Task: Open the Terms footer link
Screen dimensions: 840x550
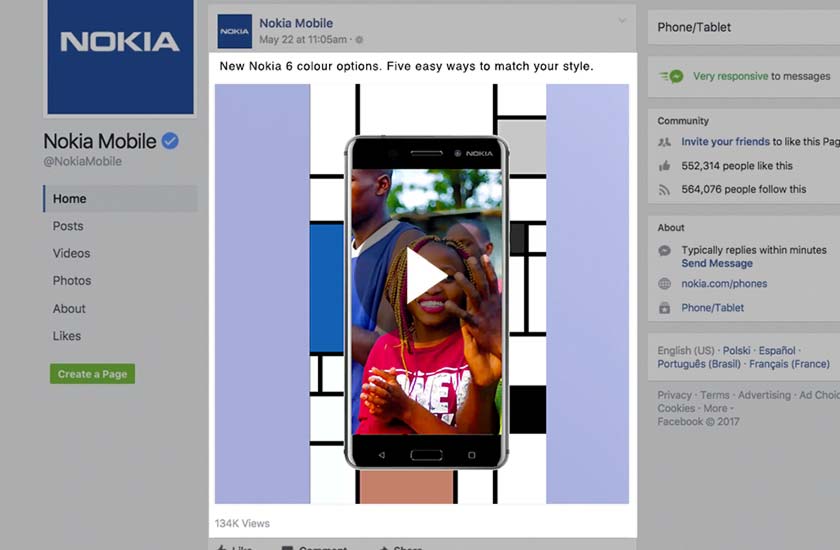Action: tap(715, 395)
